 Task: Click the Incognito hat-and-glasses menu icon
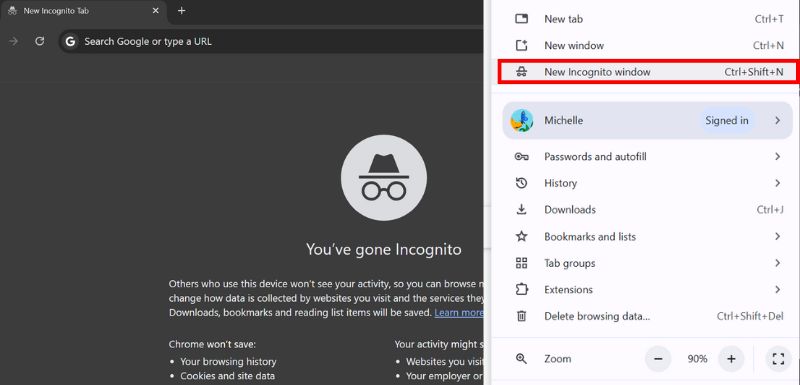click(521, 72)
